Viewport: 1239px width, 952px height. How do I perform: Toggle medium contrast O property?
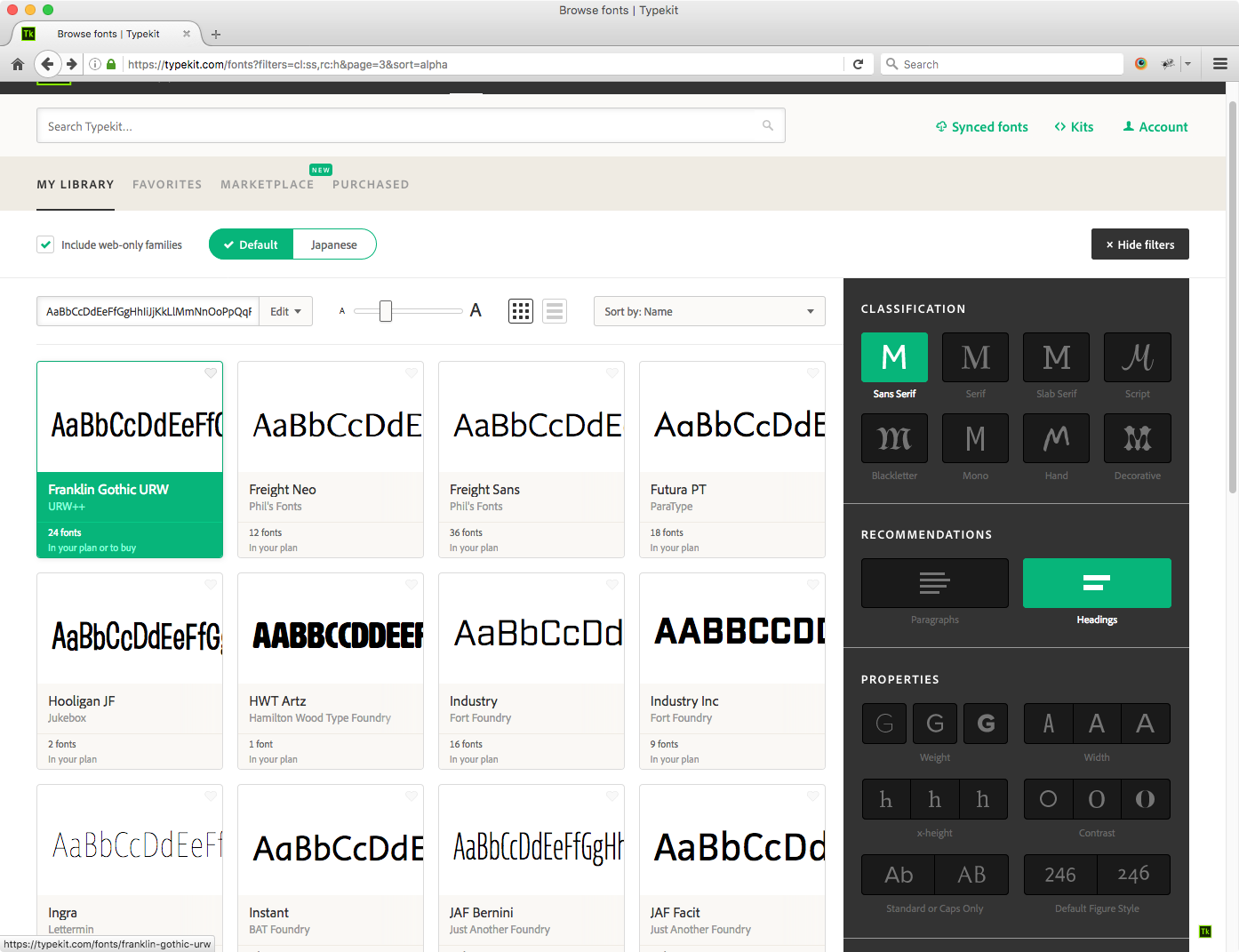click(x=1097, y=799)
